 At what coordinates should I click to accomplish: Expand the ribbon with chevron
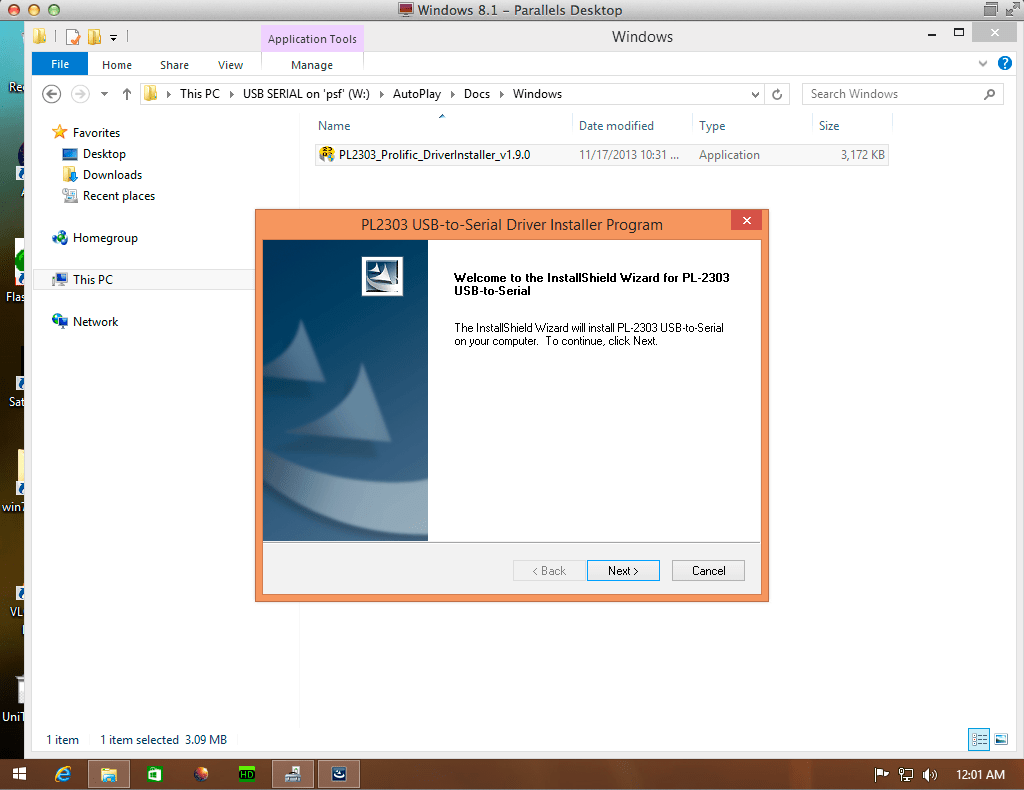[x=982, y=63]
